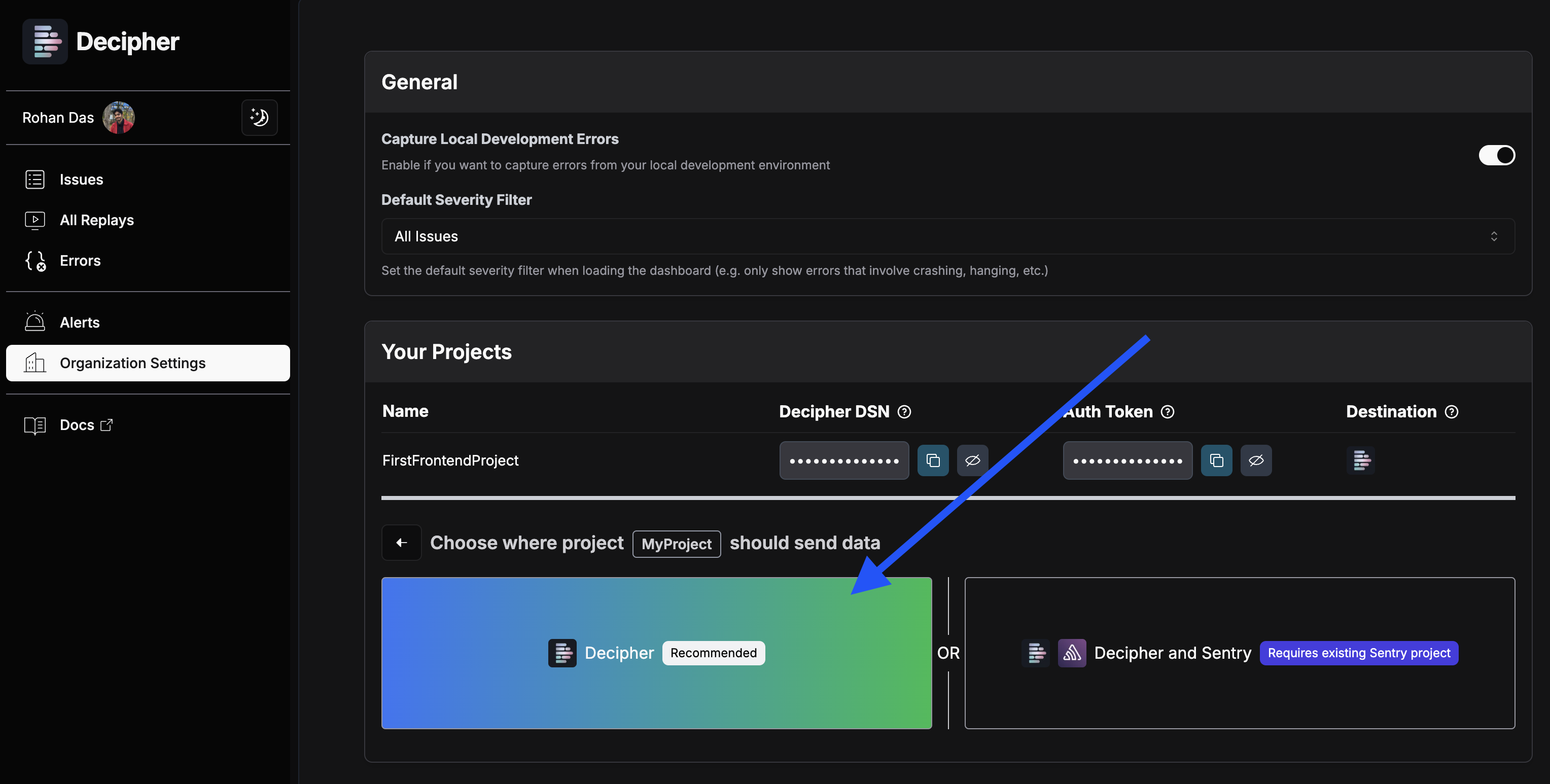The height and width of the screenshot is (784, 1550).
Task: Navigate to Alerts
Action: pyautogui.click(x=148, y=323)
